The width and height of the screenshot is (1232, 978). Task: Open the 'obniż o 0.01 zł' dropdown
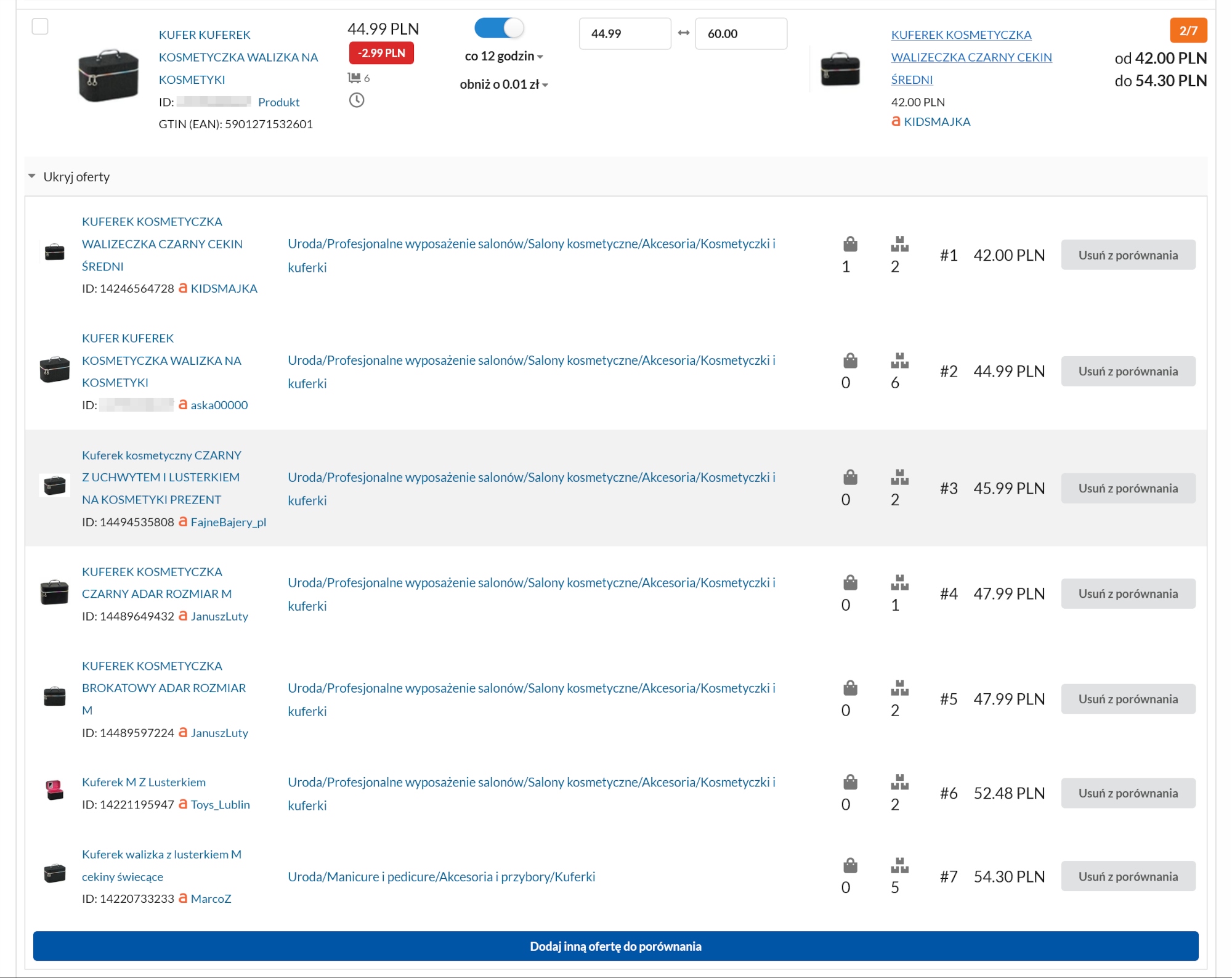pos(504,84)
